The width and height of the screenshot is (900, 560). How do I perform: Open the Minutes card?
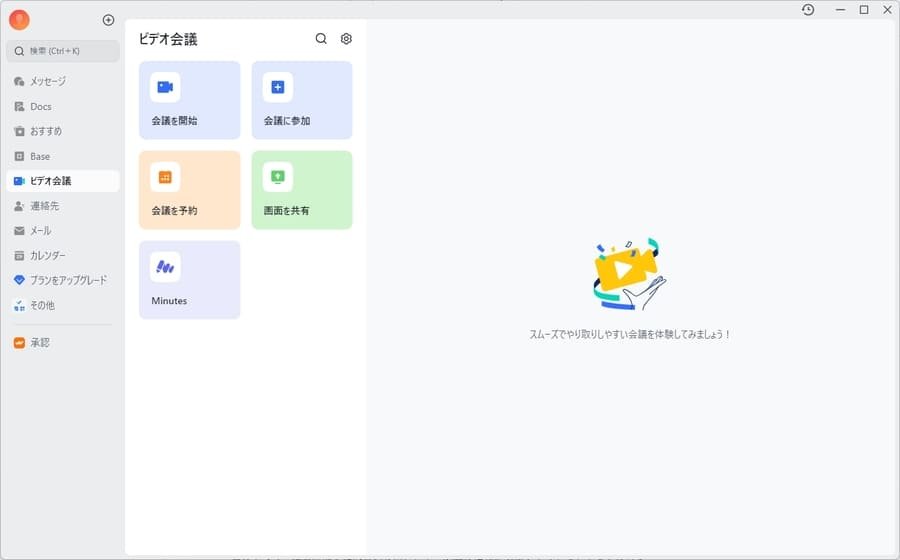click(189, 280)
